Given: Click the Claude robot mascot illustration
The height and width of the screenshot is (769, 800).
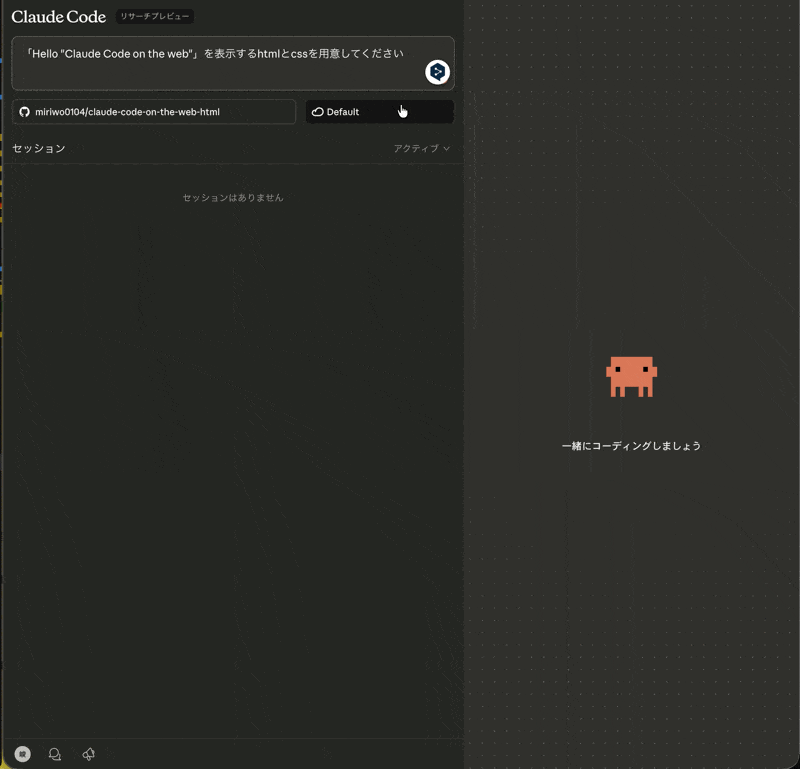Looking at the screenshot, I should click(632, 377).
